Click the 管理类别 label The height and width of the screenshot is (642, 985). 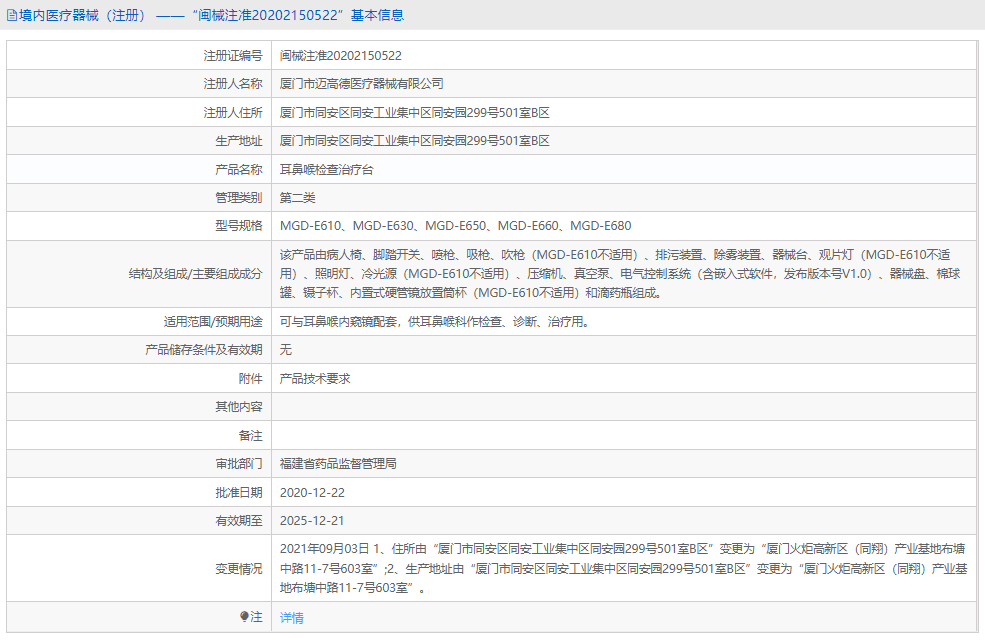point(239,198)
